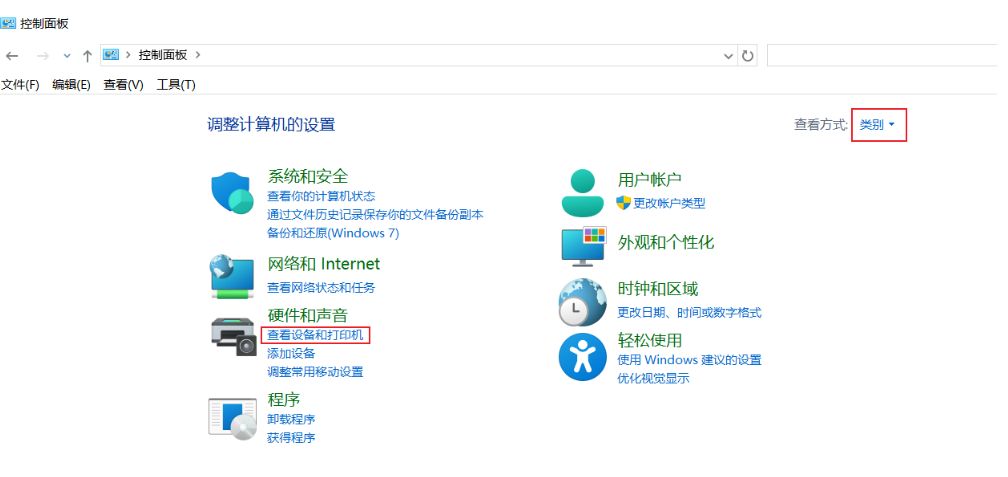
Task: Open the Appearance and Personalization monitor icon
Action: [583, 245]
